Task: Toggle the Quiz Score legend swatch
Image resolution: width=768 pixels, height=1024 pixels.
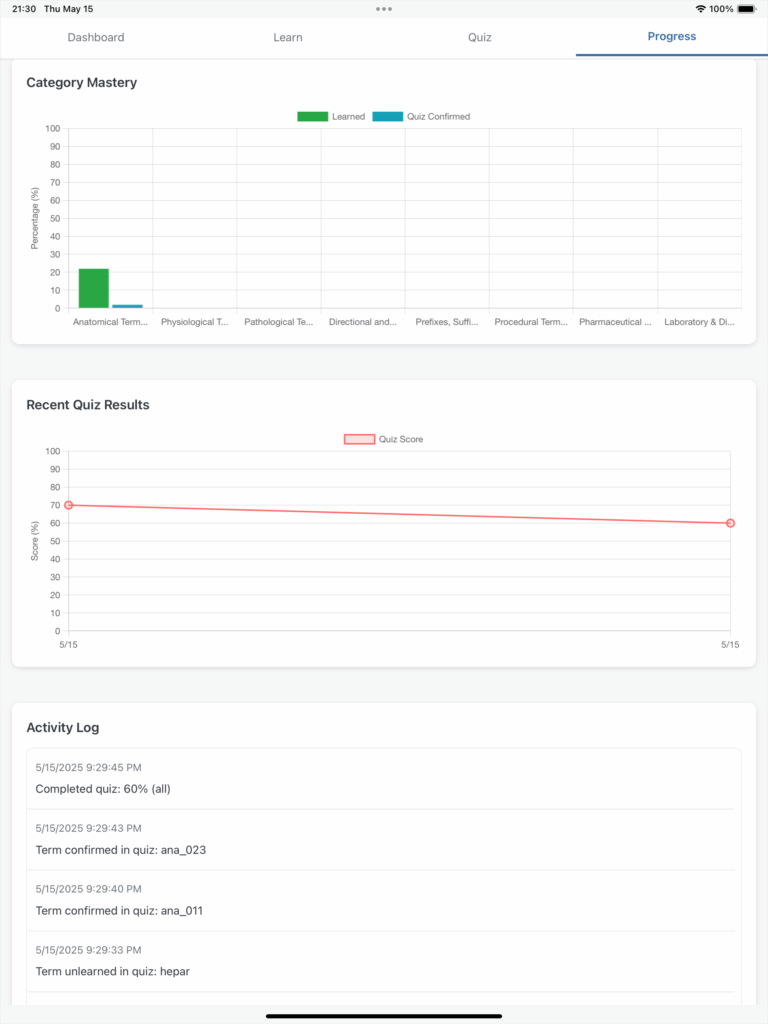Action: 359,439
